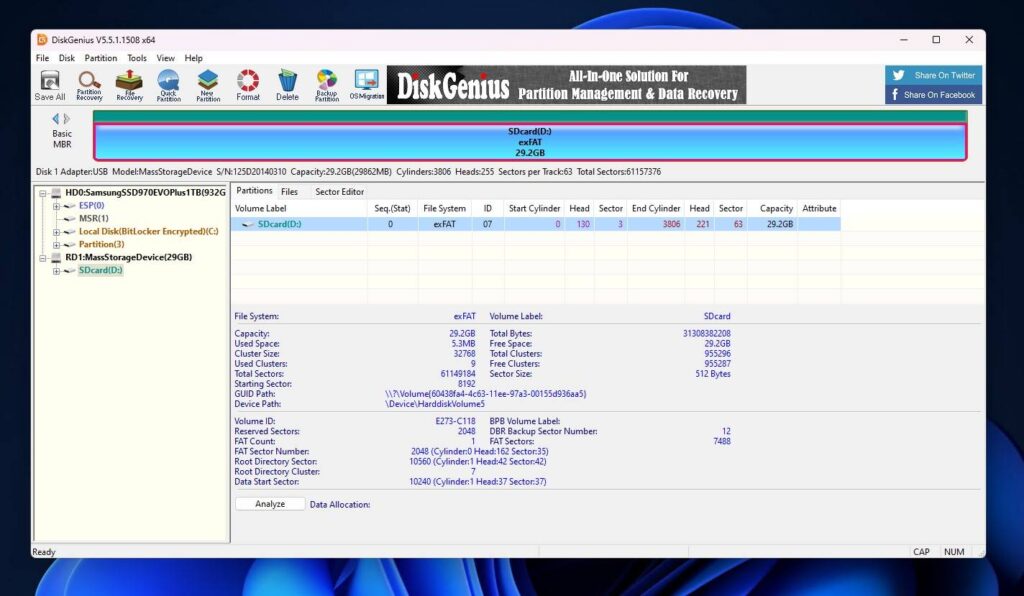Switch to the Sector Editor tab
The height and width of the screenshot is (596, 1024).
point(339,191)
